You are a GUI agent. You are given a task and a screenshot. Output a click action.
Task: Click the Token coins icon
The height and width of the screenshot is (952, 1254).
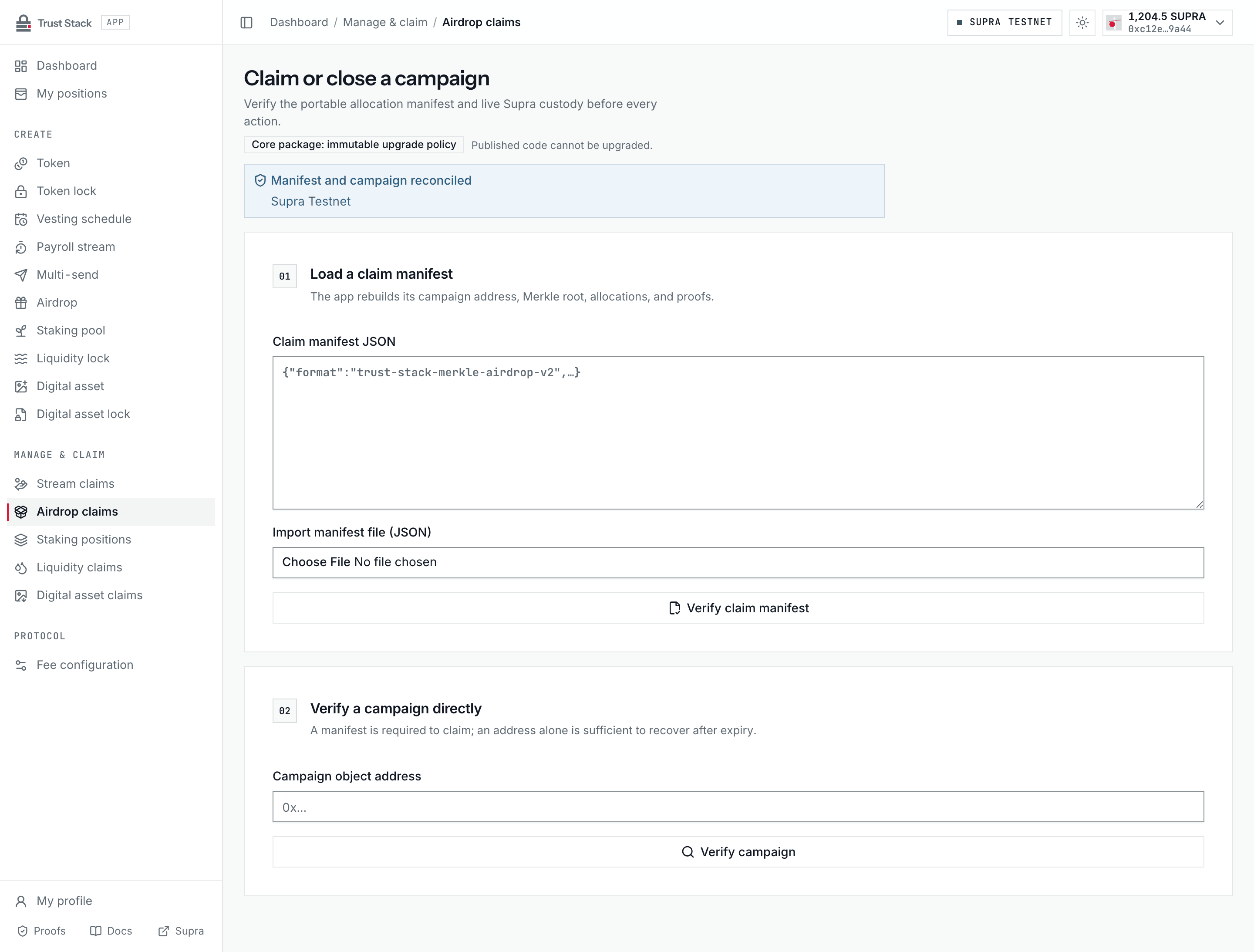pyautogui.click(x=21, y=163)
